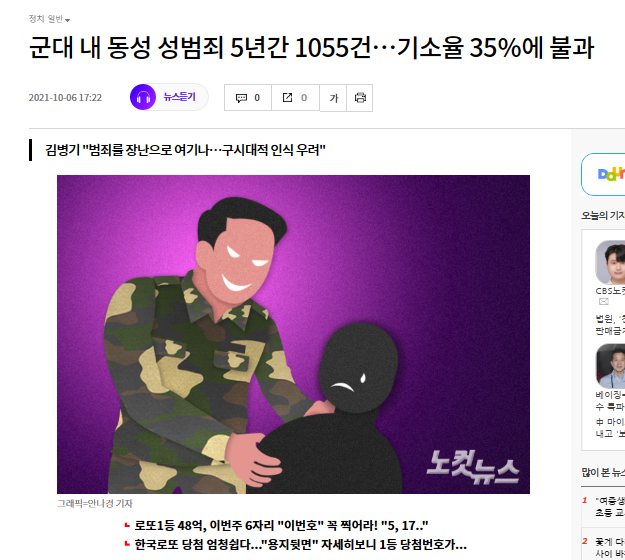Click the second reporter's profile photo
The height and width of the screenshot is (560, 625).
611,366
